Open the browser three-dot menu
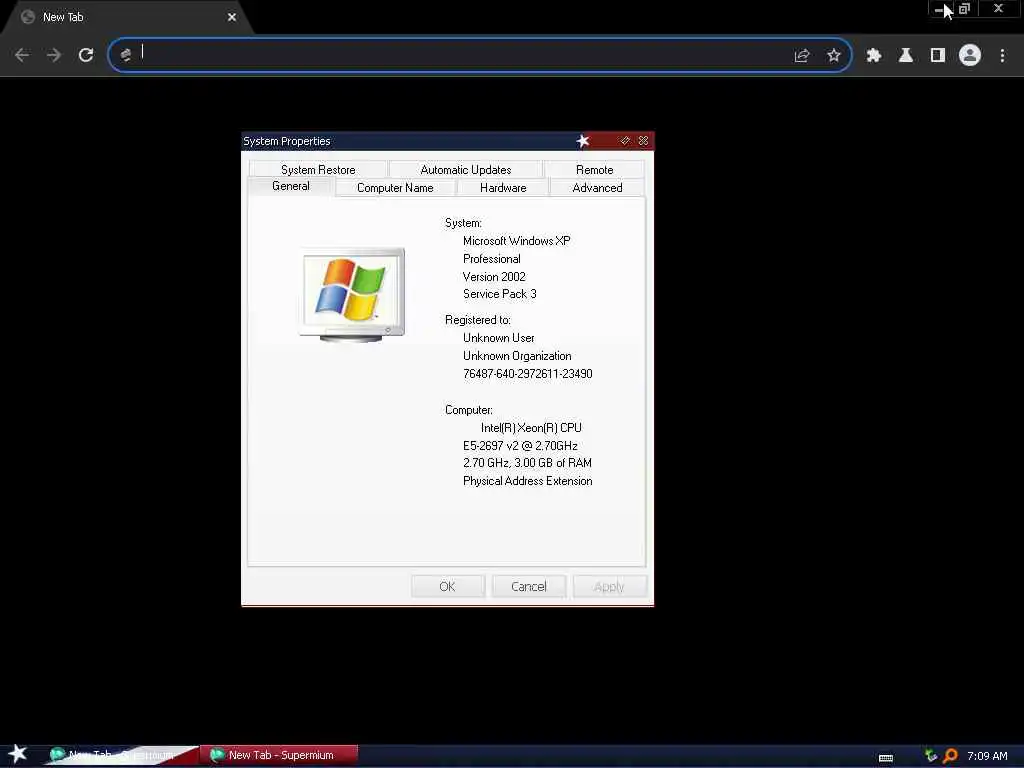The height and width of the screenshot is (768, 1024). (1002, 56)
